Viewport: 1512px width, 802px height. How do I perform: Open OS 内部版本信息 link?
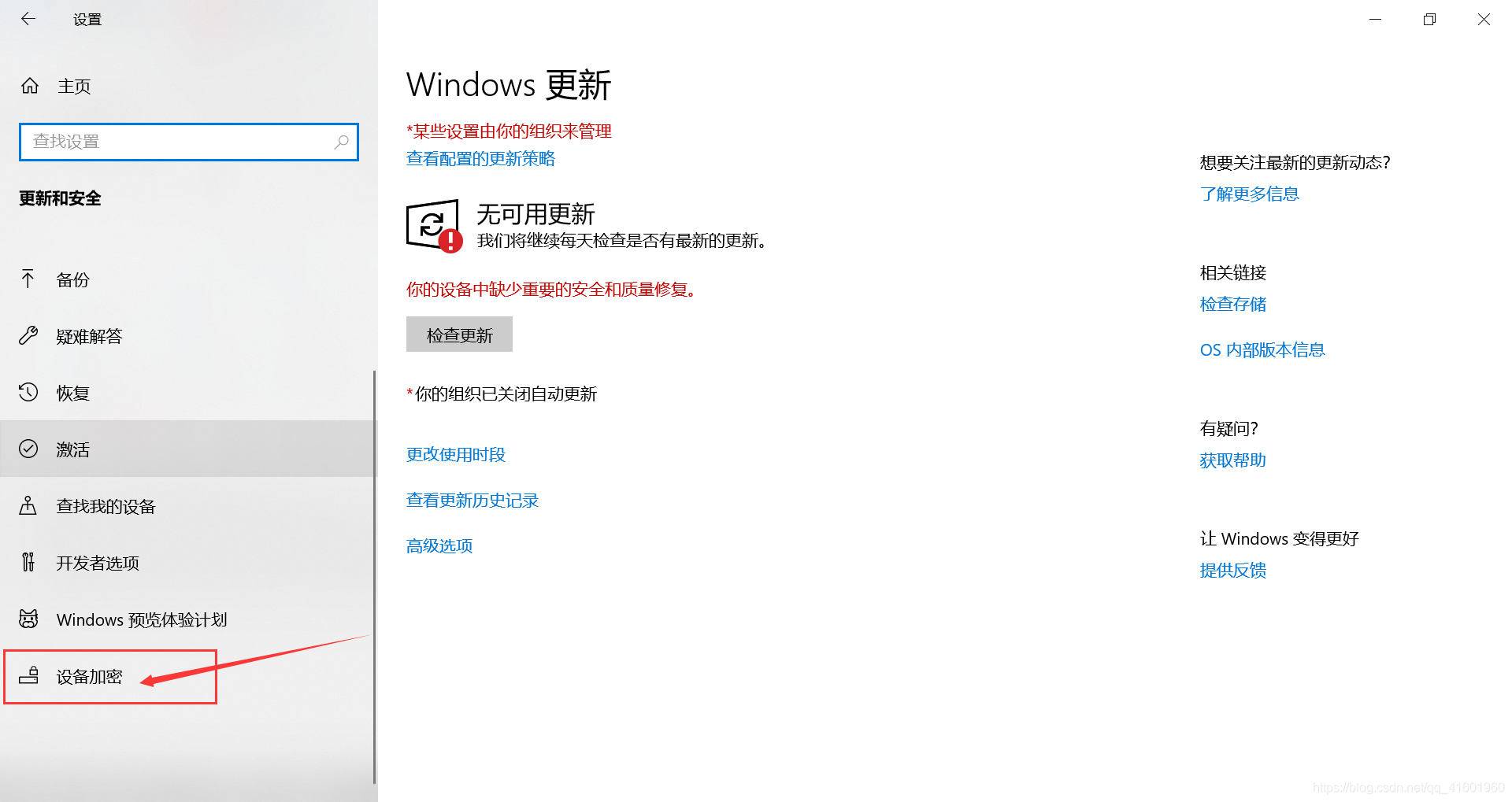[x=1262, y=349]
